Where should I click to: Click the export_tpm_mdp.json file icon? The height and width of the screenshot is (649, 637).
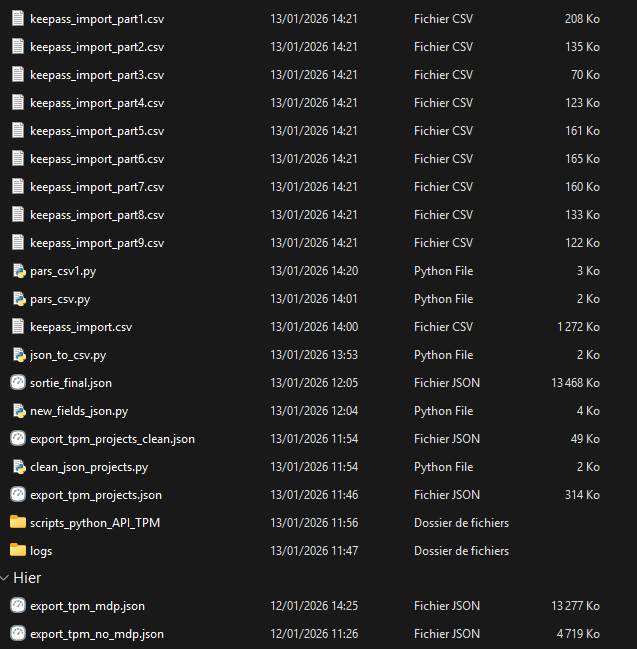tap(17, 605)
